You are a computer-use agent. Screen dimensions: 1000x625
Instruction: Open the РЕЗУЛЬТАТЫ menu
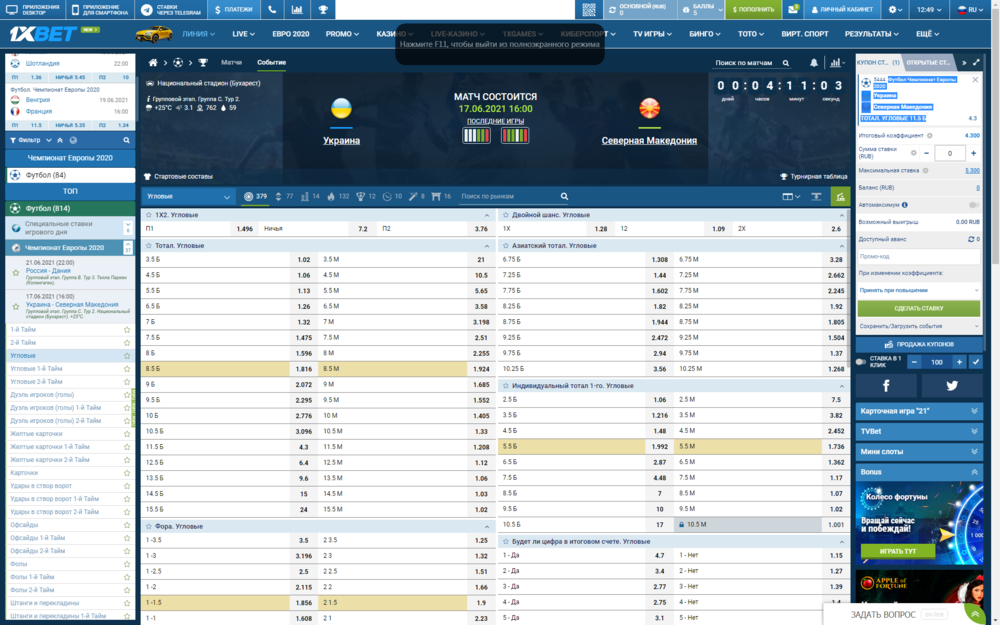coord(872,34)
